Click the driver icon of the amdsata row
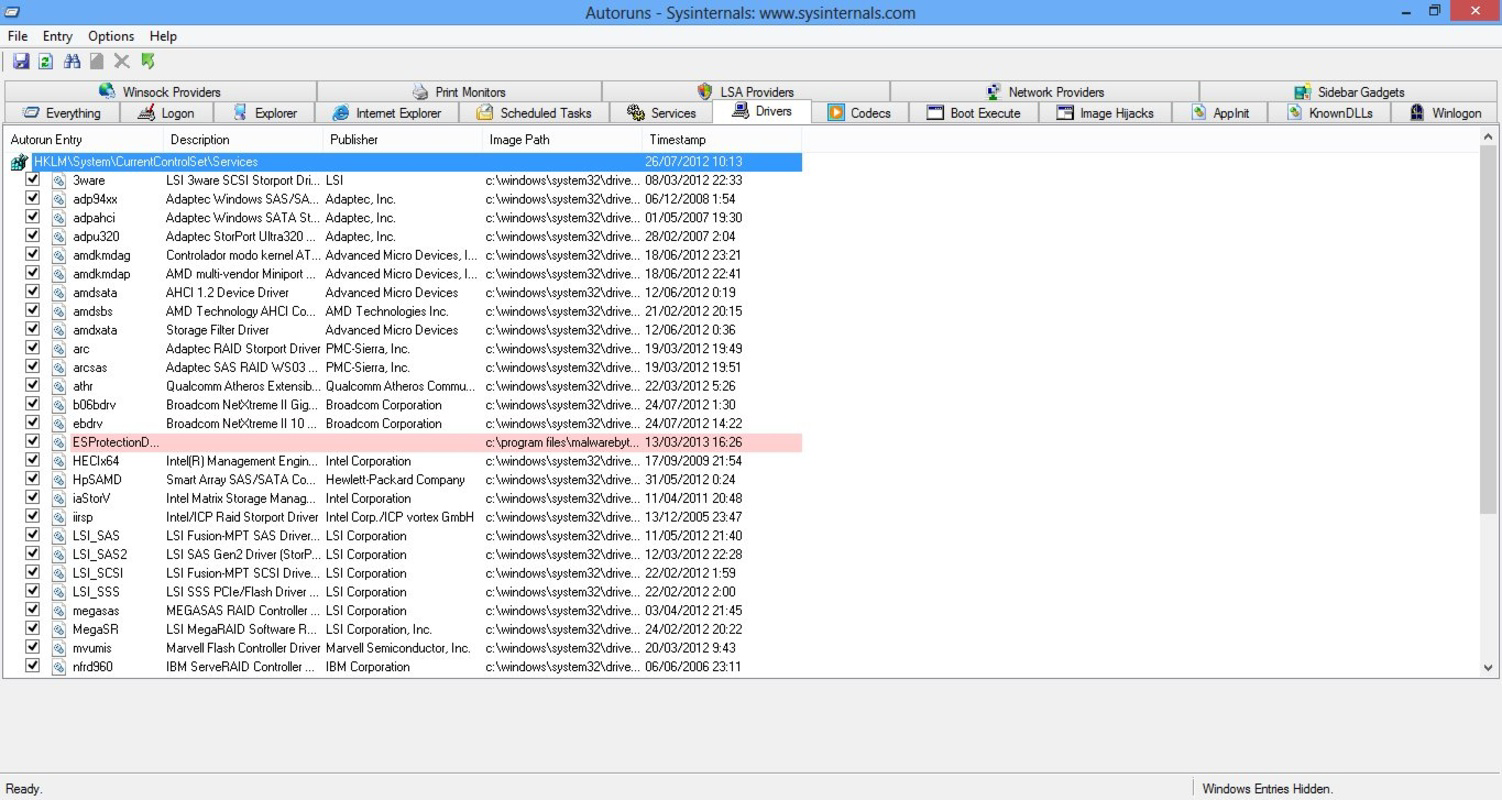 pyautogui.click(x=59, y=293)
